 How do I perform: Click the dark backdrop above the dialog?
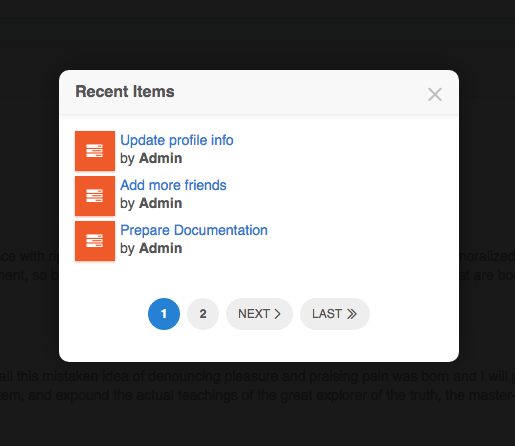click(x=257, y=40)
